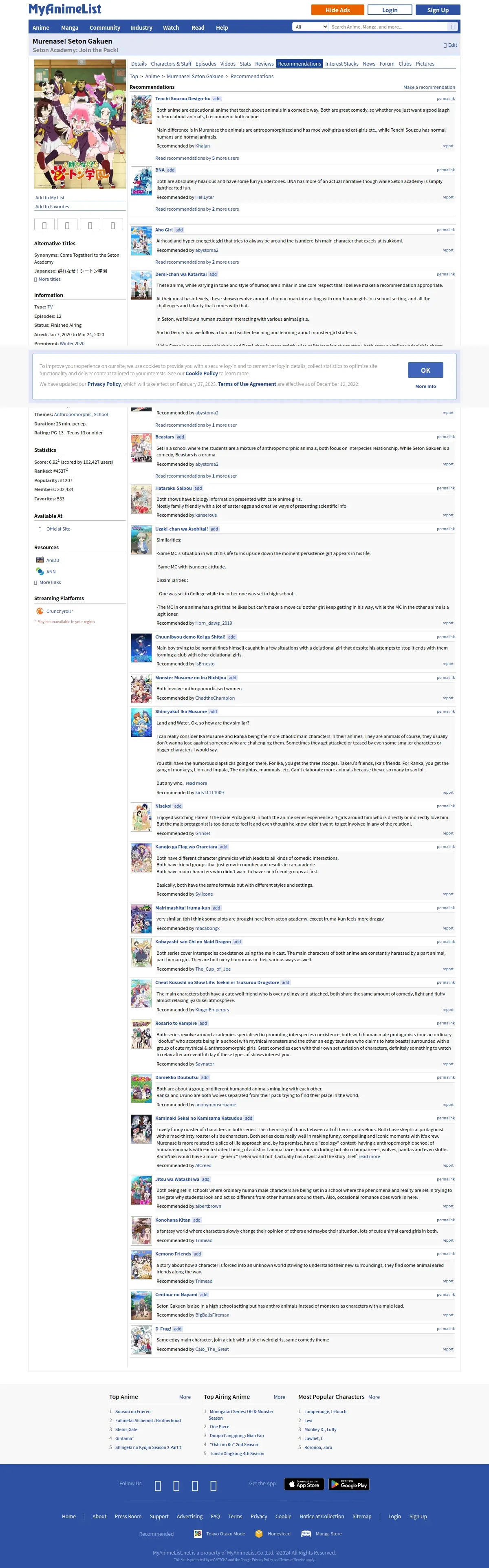This screenshot has height=1568, width=489.
Task: Open the search category dropdown 'All'
Action: pos(311,27)
